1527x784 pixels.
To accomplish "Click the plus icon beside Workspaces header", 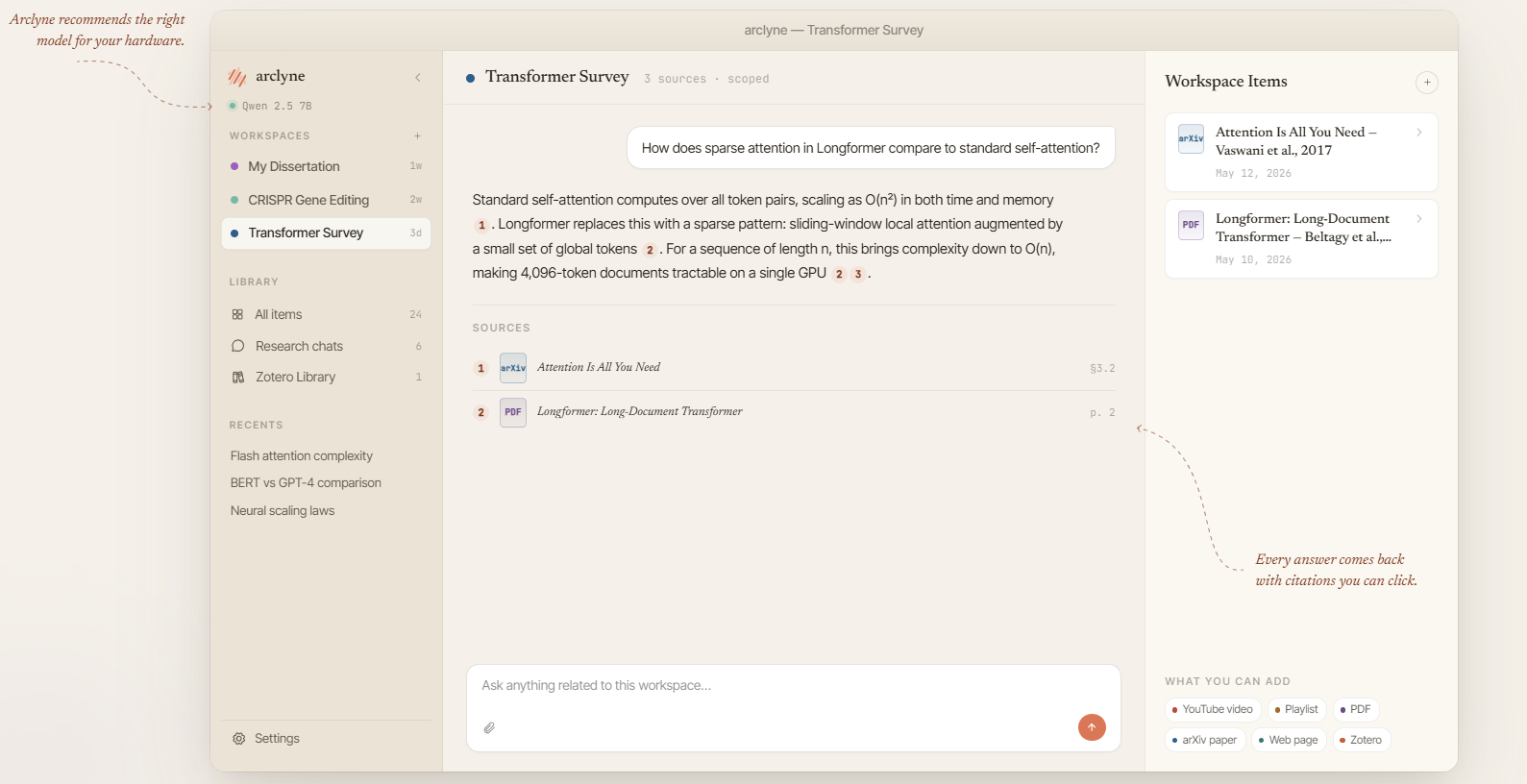I will [x=417, y=135].
